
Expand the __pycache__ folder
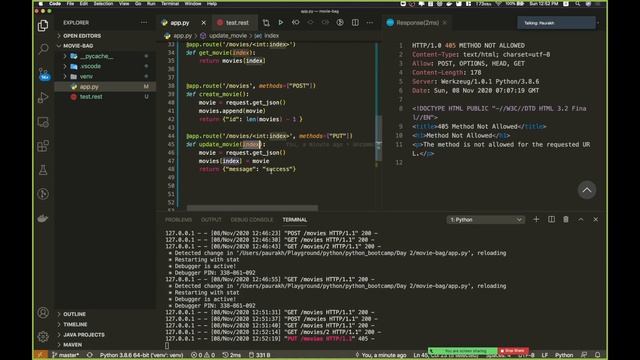(97, 56)
